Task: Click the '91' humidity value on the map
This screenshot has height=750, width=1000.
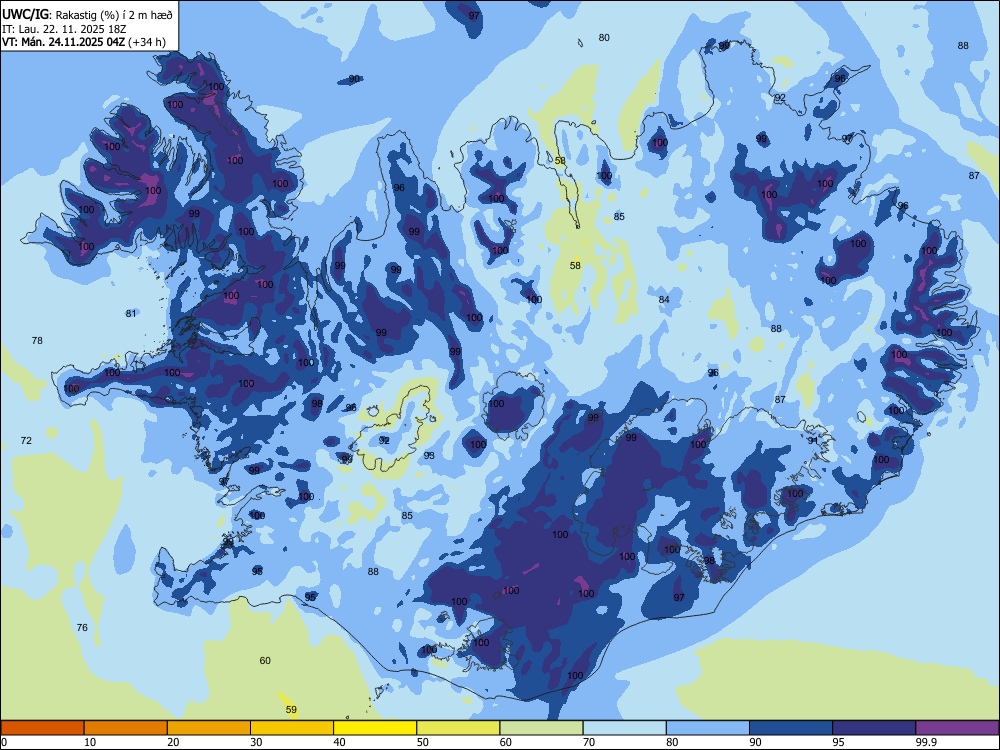Action: [x=812, y=441]
